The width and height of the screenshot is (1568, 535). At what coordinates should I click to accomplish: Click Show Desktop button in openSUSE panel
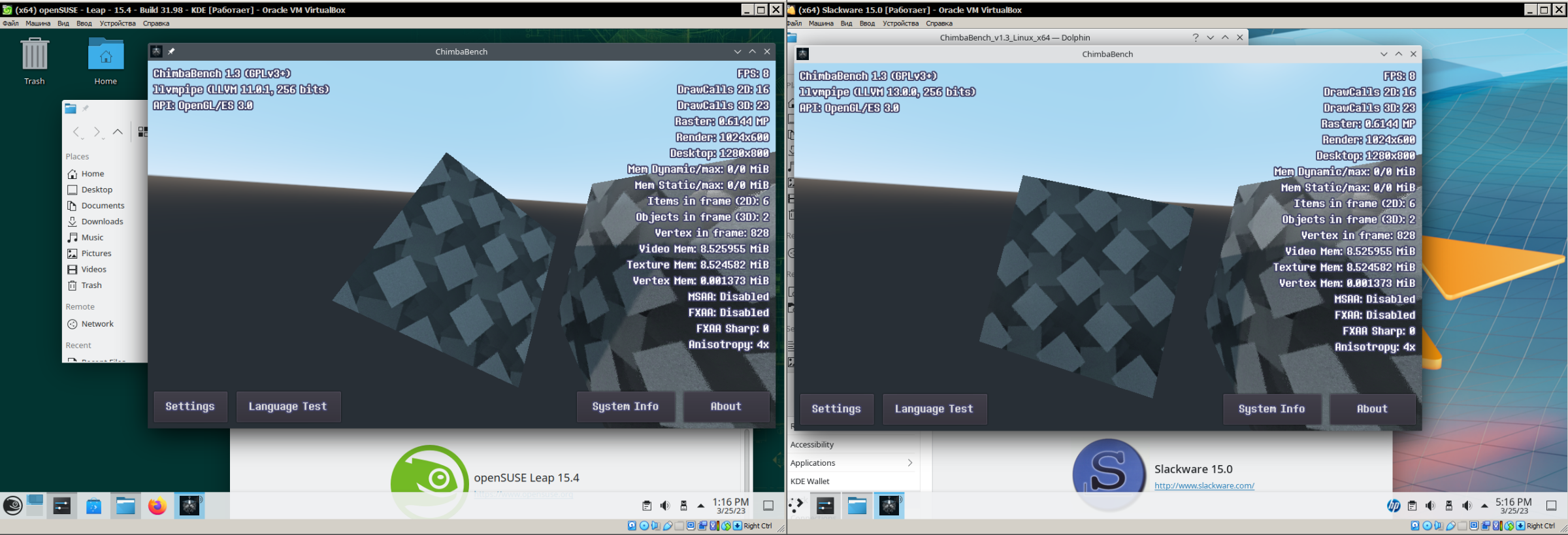(768, 506)
